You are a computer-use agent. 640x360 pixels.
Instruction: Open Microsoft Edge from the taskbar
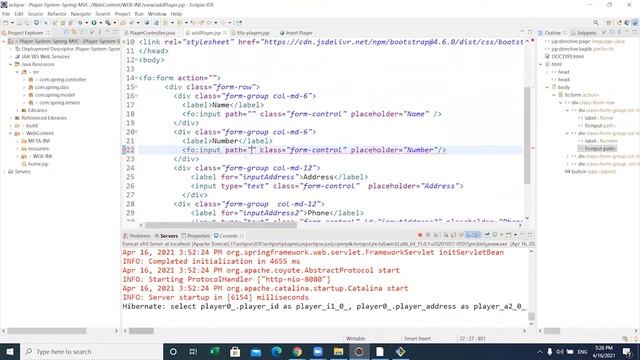[276, 351]
